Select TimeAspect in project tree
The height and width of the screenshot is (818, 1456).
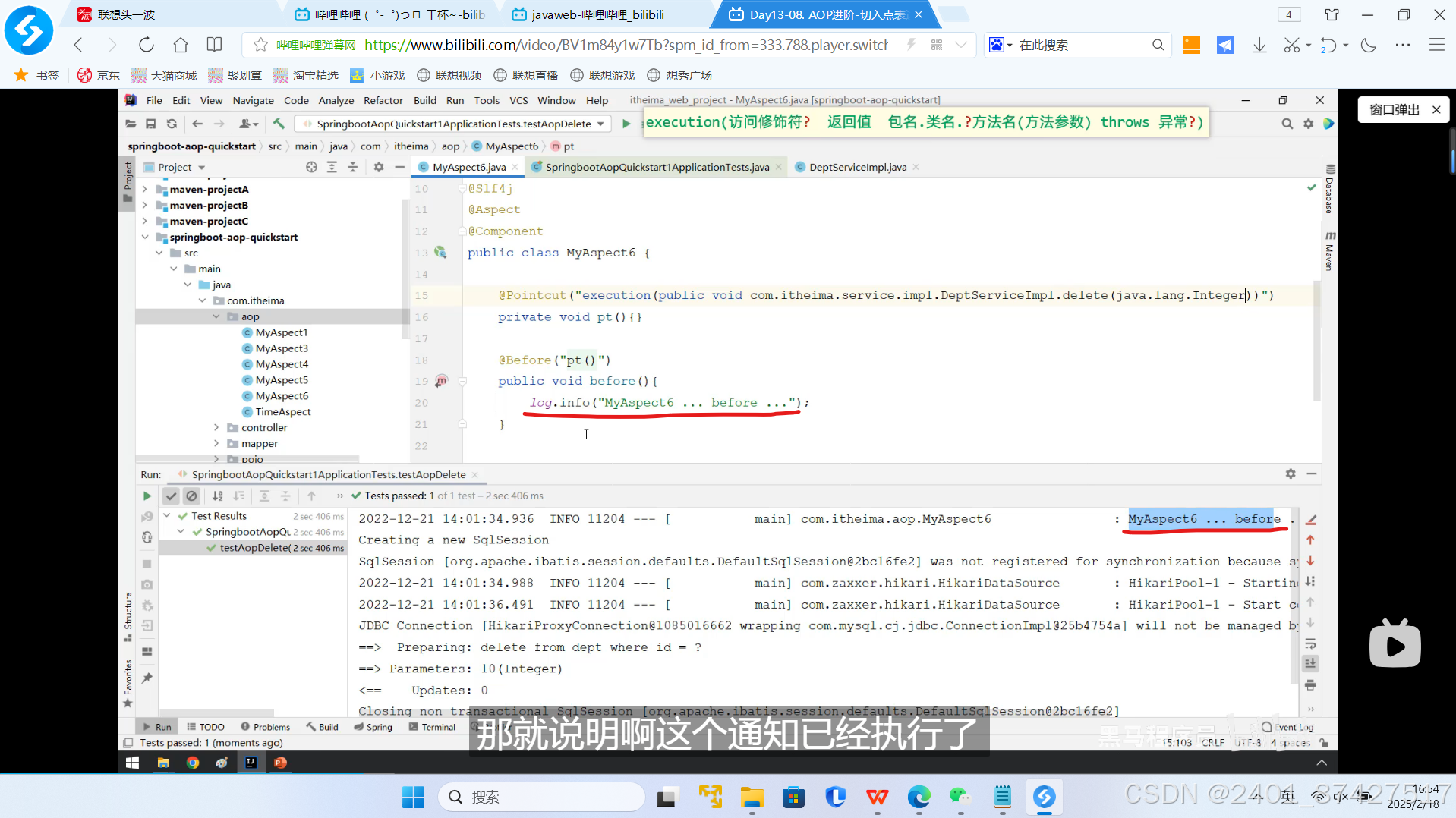283,412
